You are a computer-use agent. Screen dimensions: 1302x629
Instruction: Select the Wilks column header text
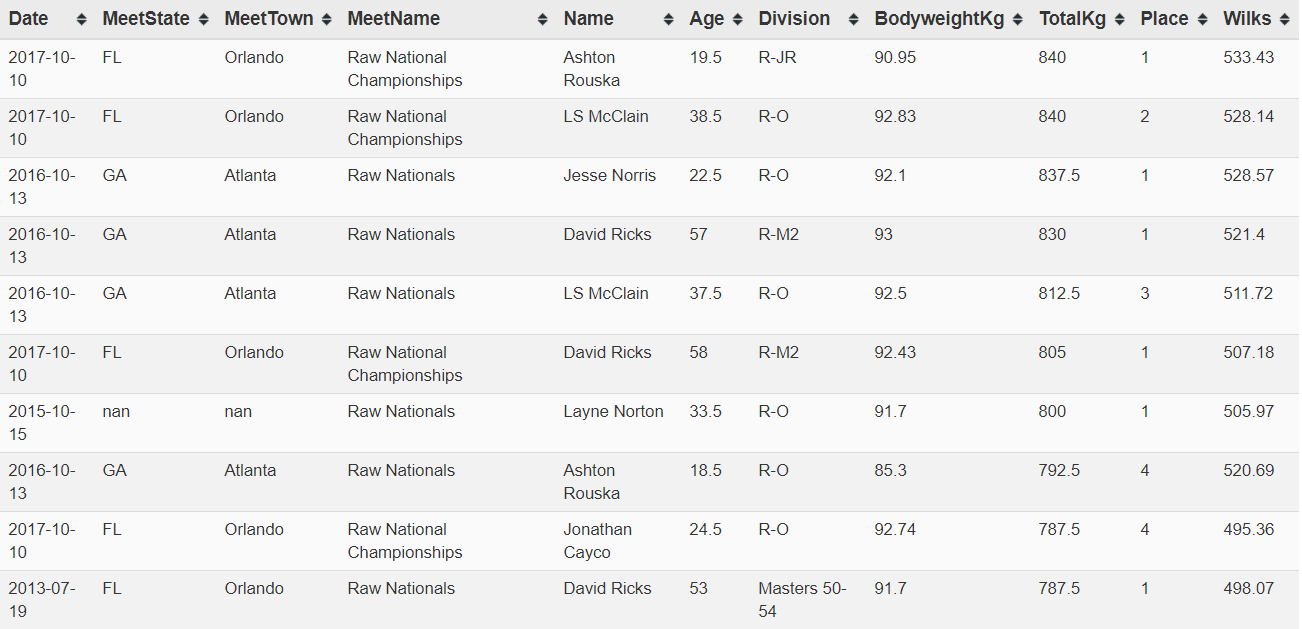[x=1245, y=19]
